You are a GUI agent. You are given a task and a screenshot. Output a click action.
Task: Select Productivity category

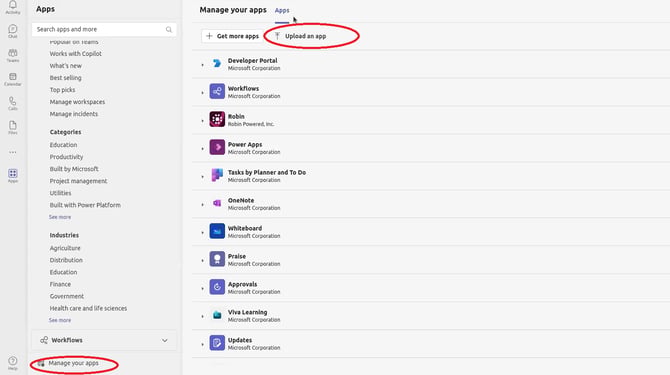(66, 157)
